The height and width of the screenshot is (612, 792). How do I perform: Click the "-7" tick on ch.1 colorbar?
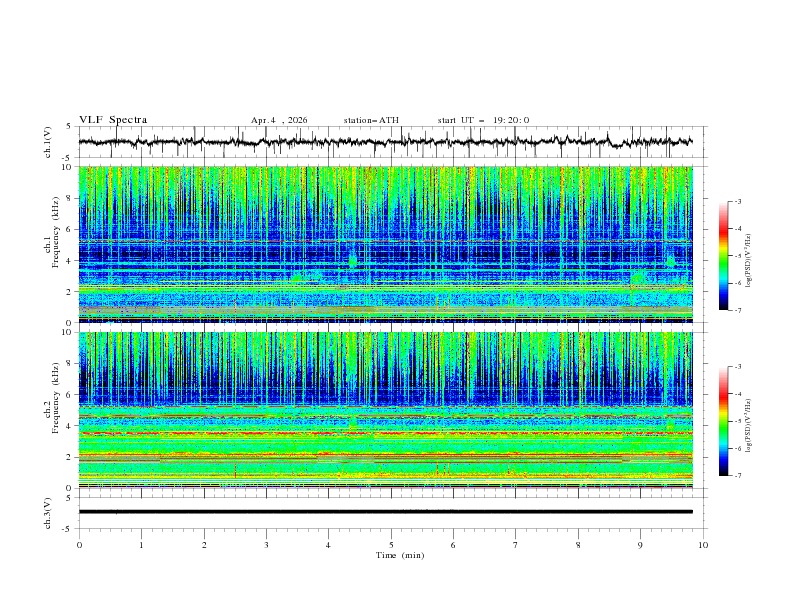coord(737,310)
